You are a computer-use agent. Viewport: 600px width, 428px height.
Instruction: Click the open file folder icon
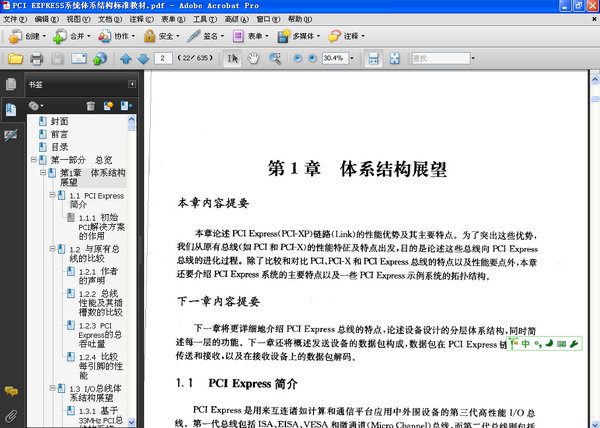point(15,59)
